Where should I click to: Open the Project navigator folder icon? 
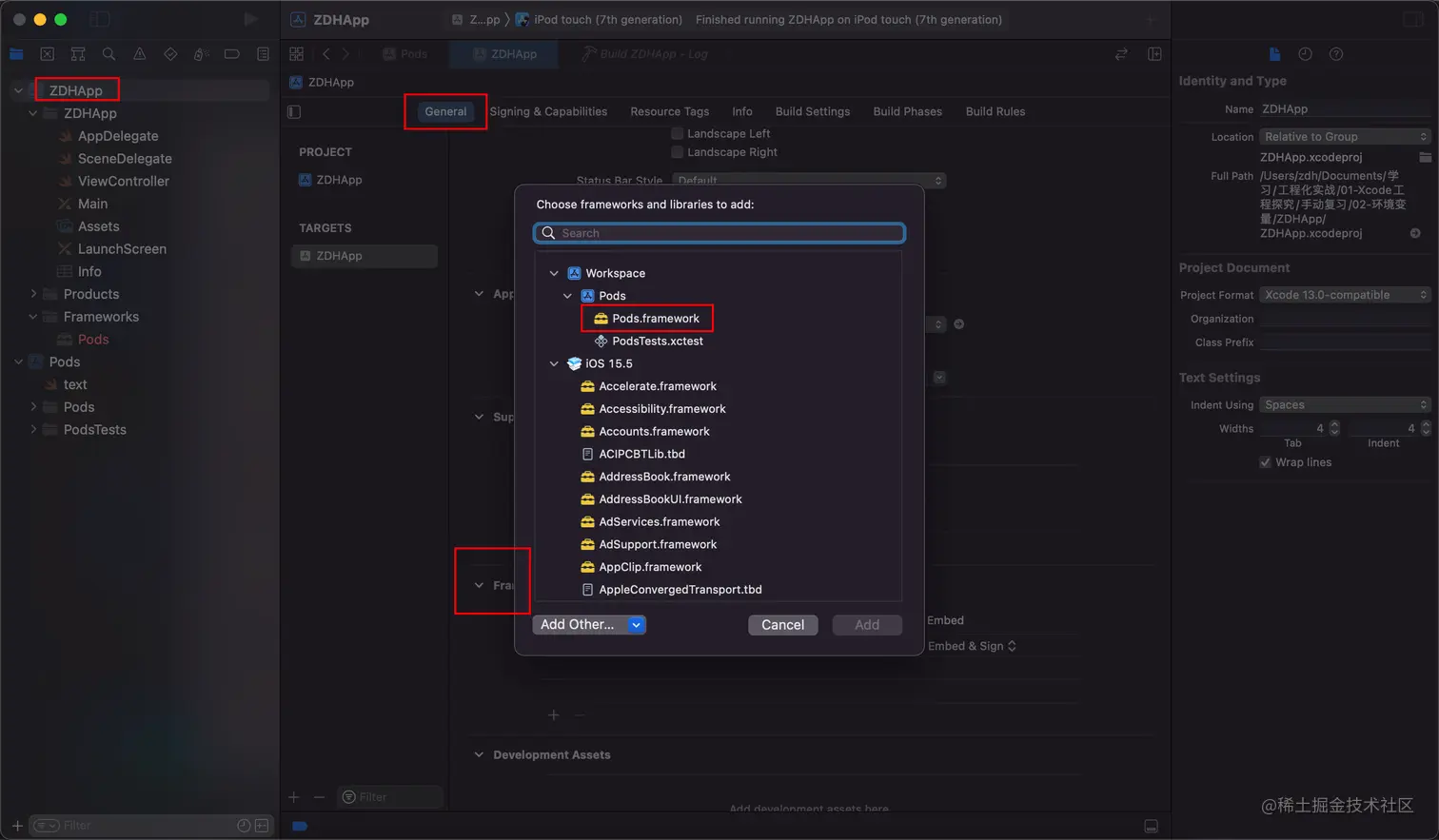16,54
